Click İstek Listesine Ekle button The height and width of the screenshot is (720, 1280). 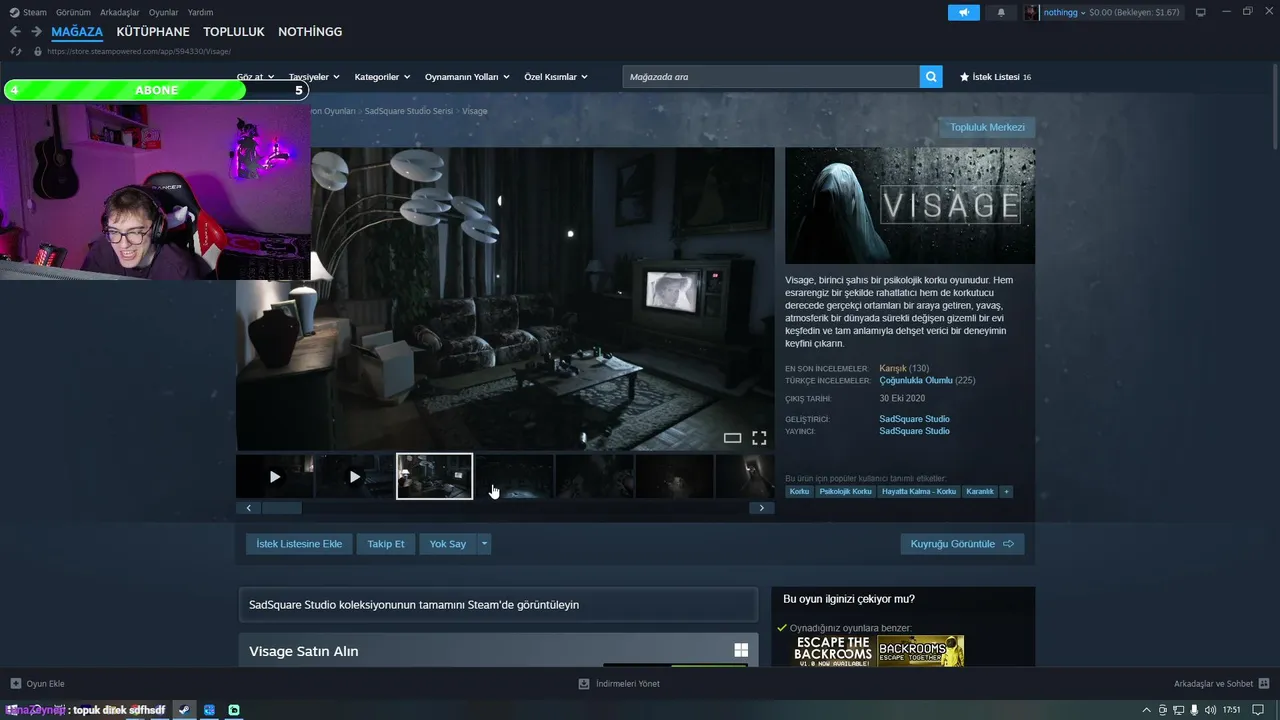click(x=299, y=544)
